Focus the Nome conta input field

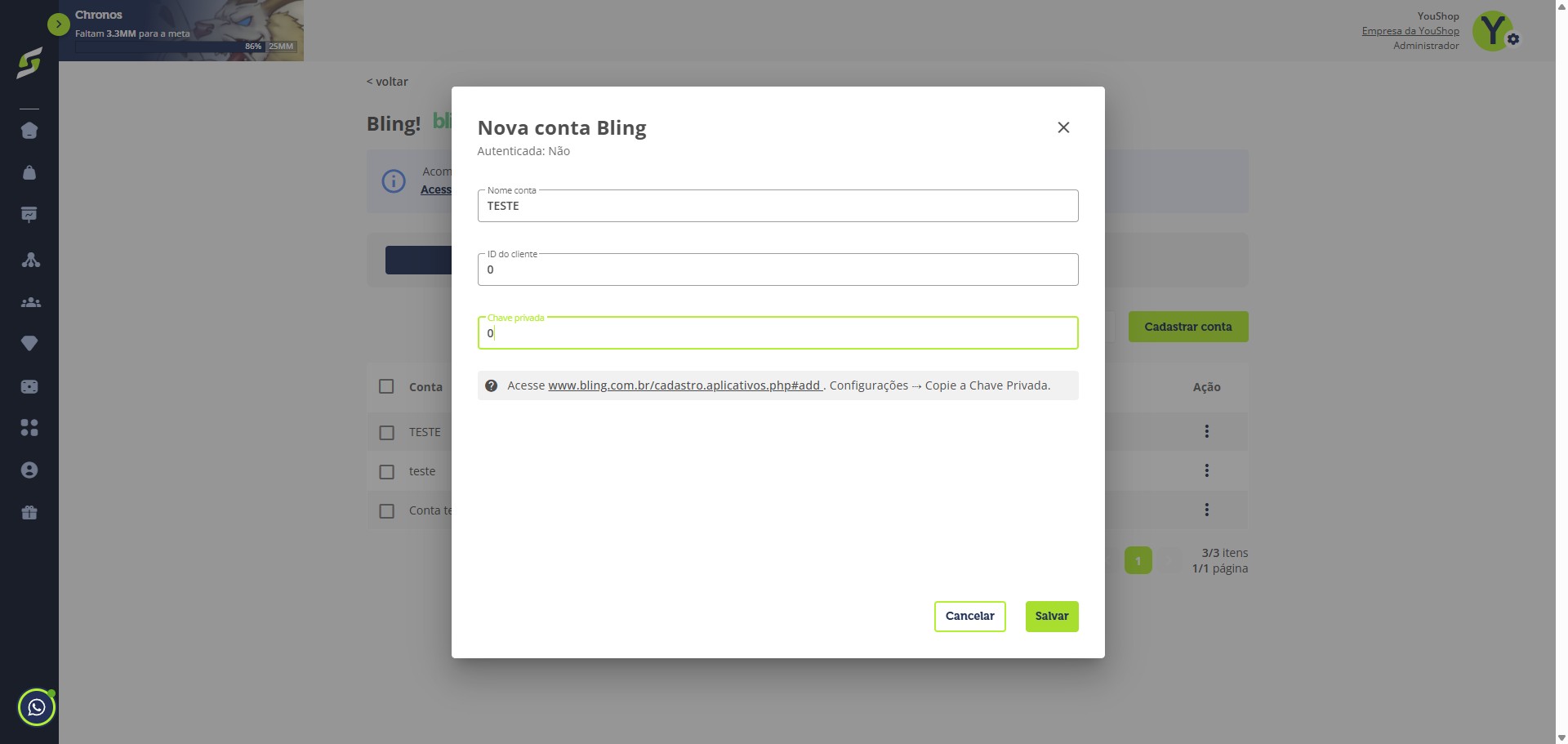pyautogui.click(x=778, y=206)
